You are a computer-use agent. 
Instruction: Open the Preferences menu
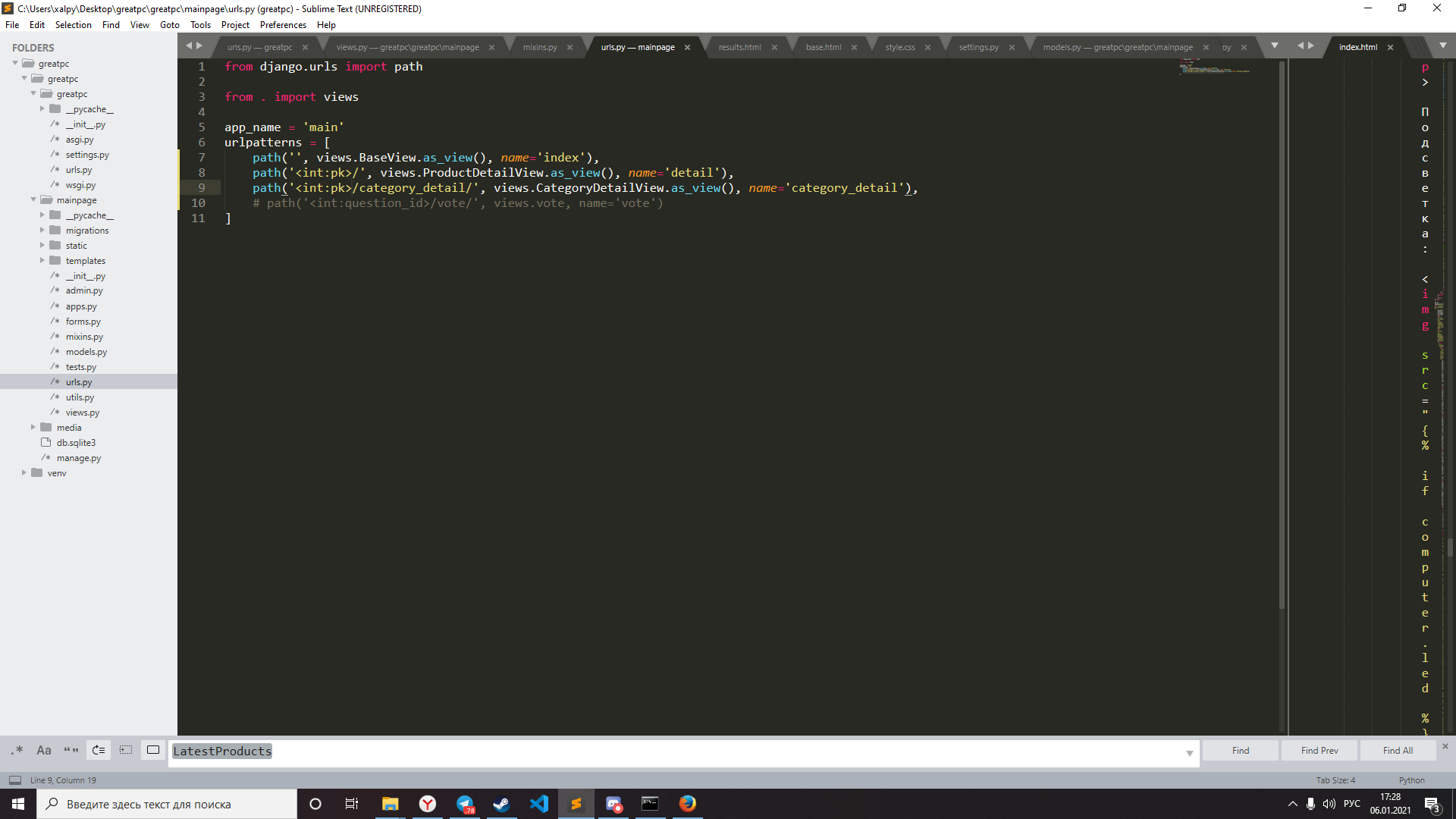[x=283, y=25]
